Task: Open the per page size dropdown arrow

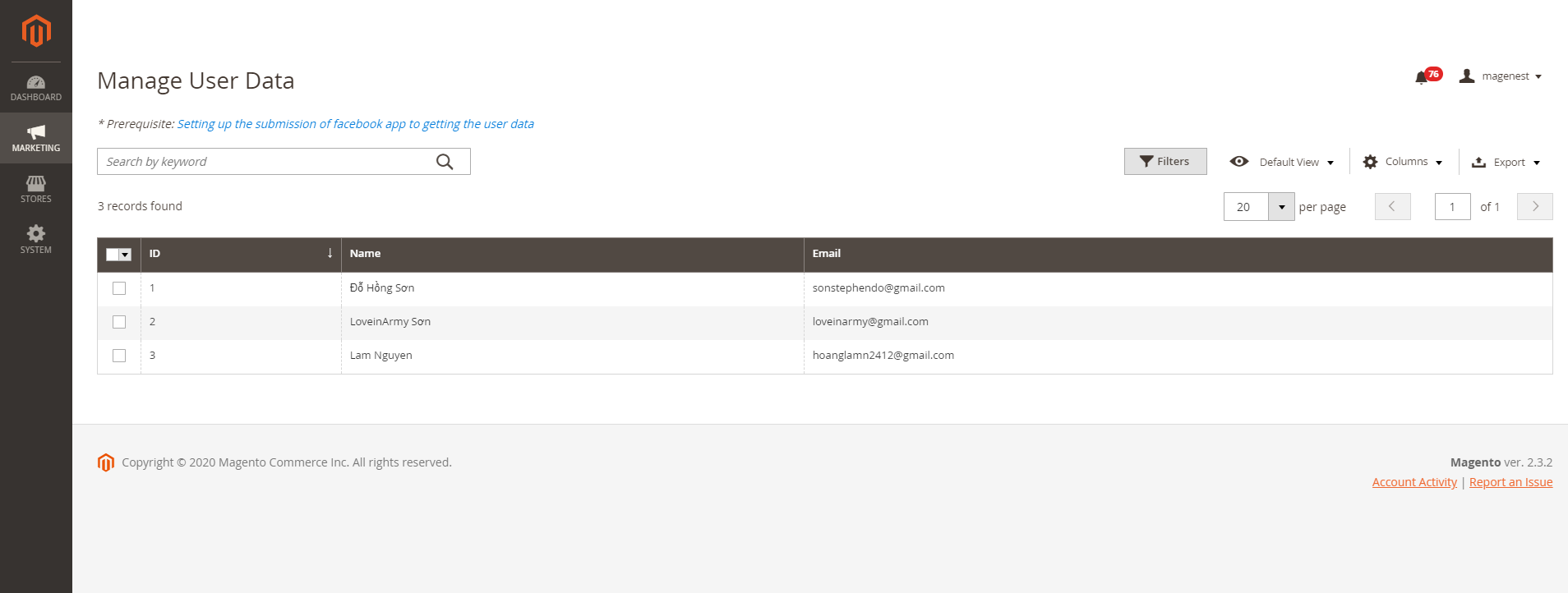Action: coord(1281,207)
